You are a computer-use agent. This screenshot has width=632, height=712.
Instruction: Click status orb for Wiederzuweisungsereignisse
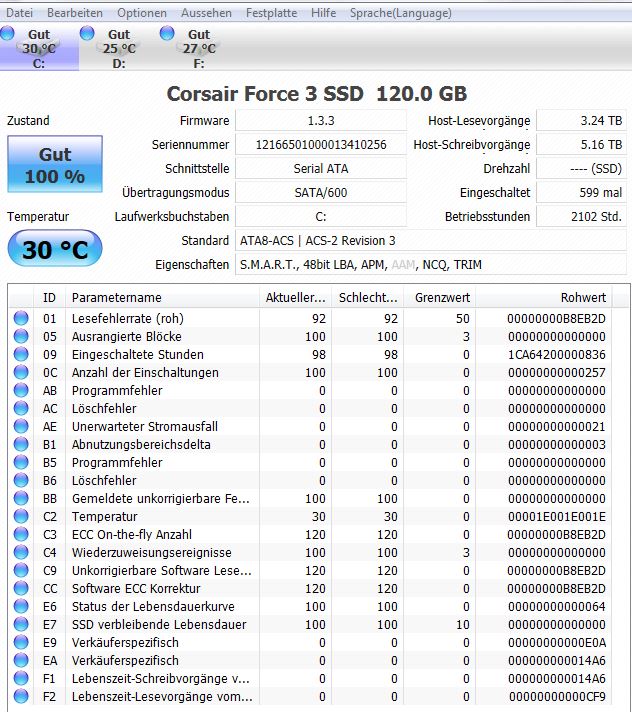tap(21, 552)
